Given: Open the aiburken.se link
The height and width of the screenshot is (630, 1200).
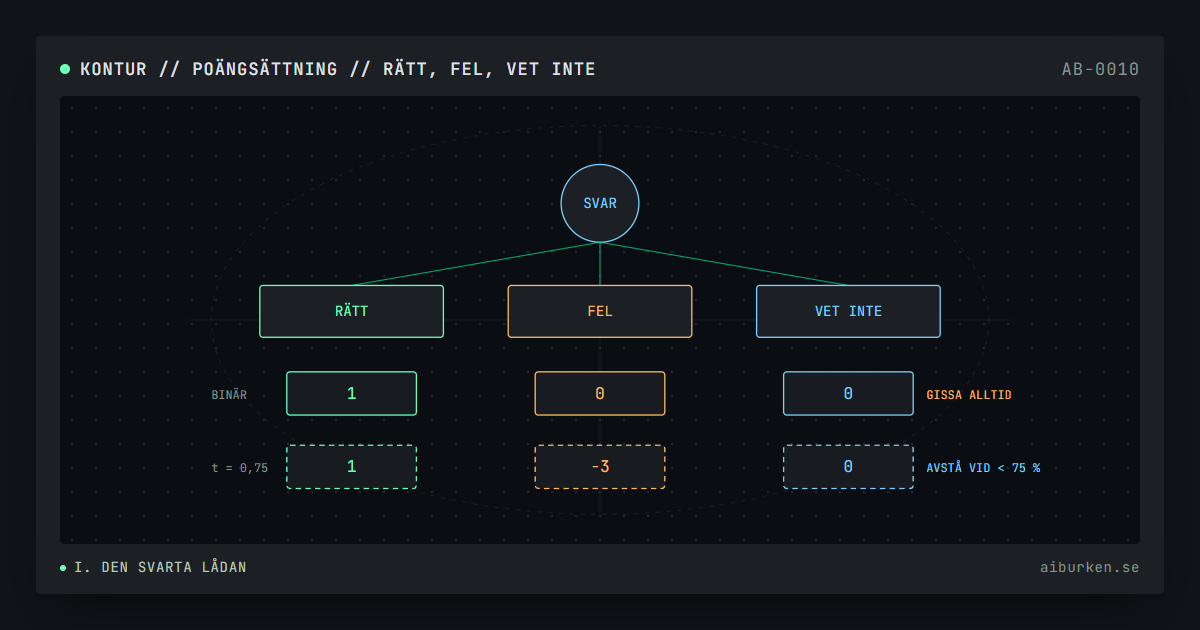Looking at the screenshot, I should coord(1089,568).
